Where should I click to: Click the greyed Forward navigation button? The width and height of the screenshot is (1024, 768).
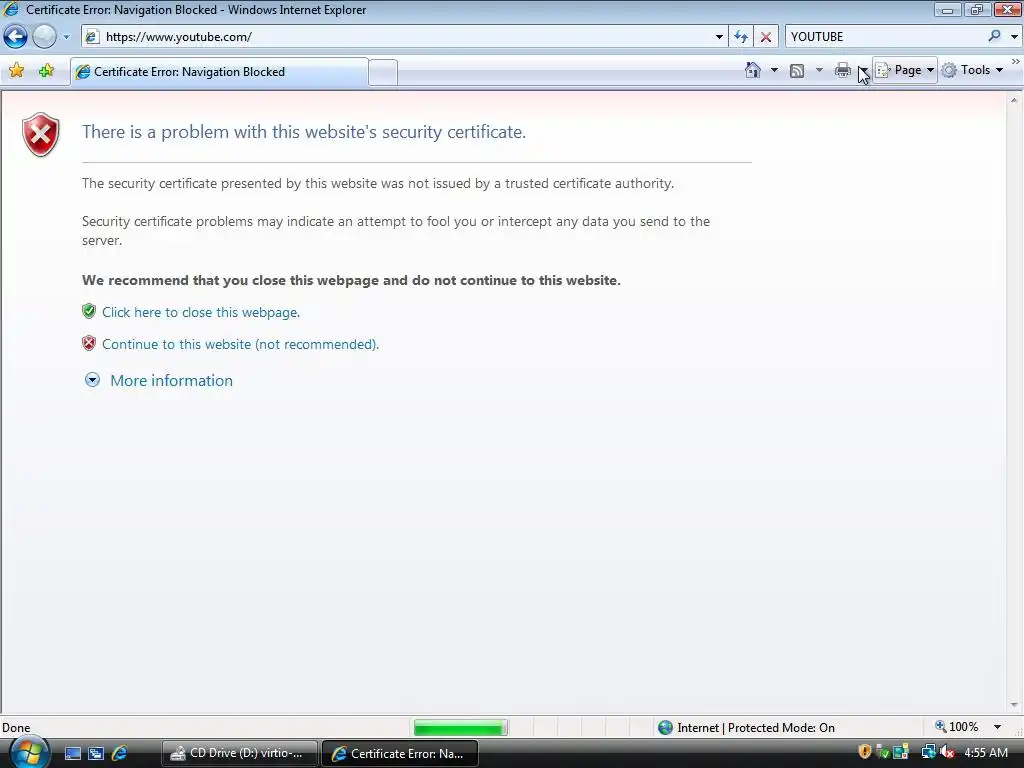(x=44, y=37)
